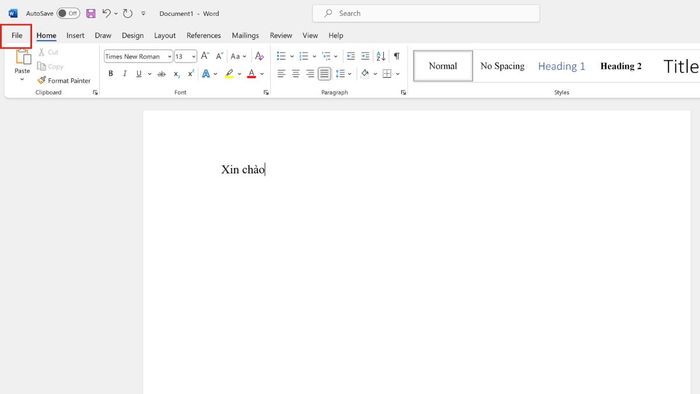This screenshot has width=700, height=394.
Task: Open the Font dialog launcher
Action: [266, 93]
